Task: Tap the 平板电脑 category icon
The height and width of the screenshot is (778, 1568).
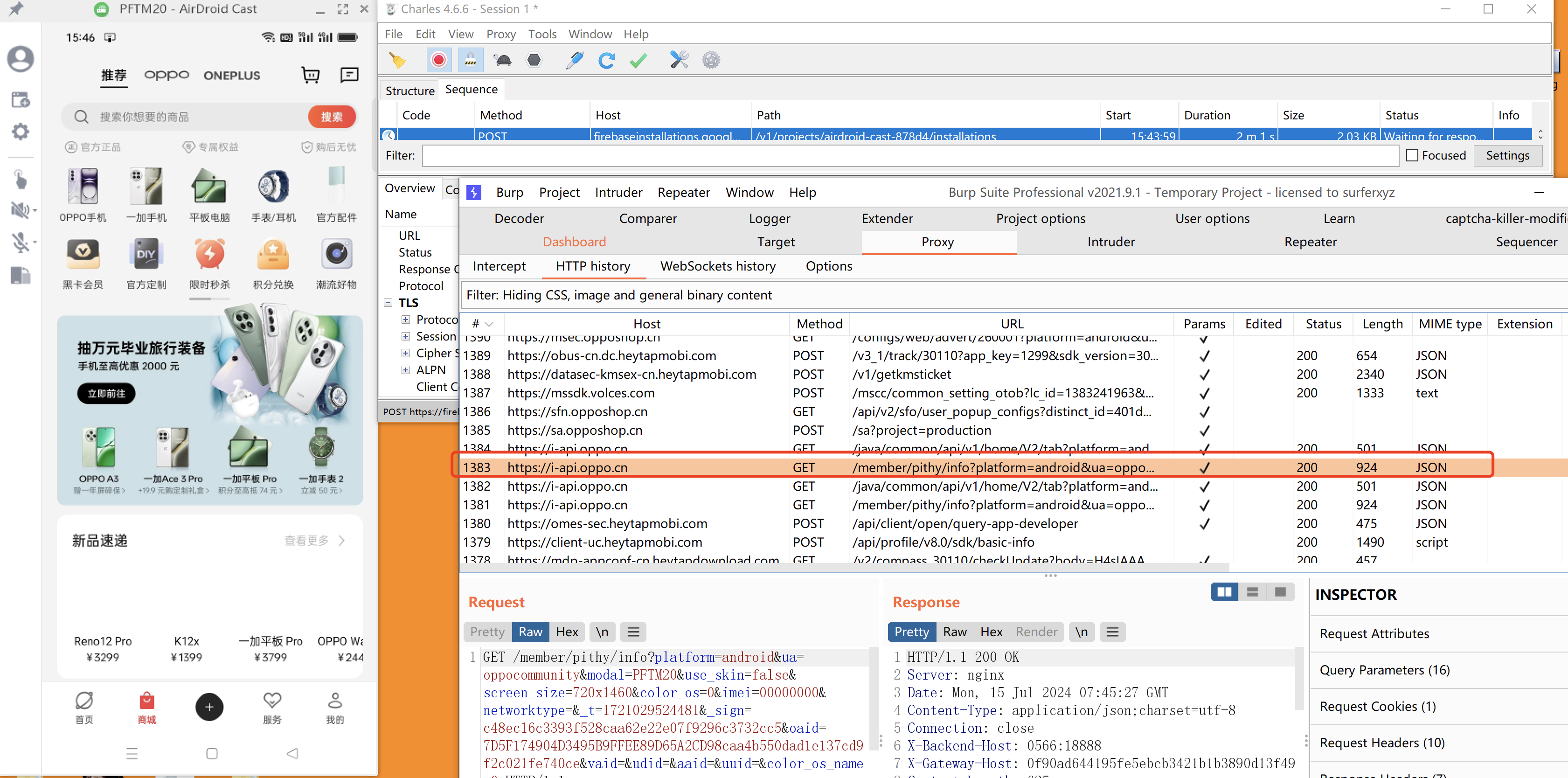Action: click(209, 186)
